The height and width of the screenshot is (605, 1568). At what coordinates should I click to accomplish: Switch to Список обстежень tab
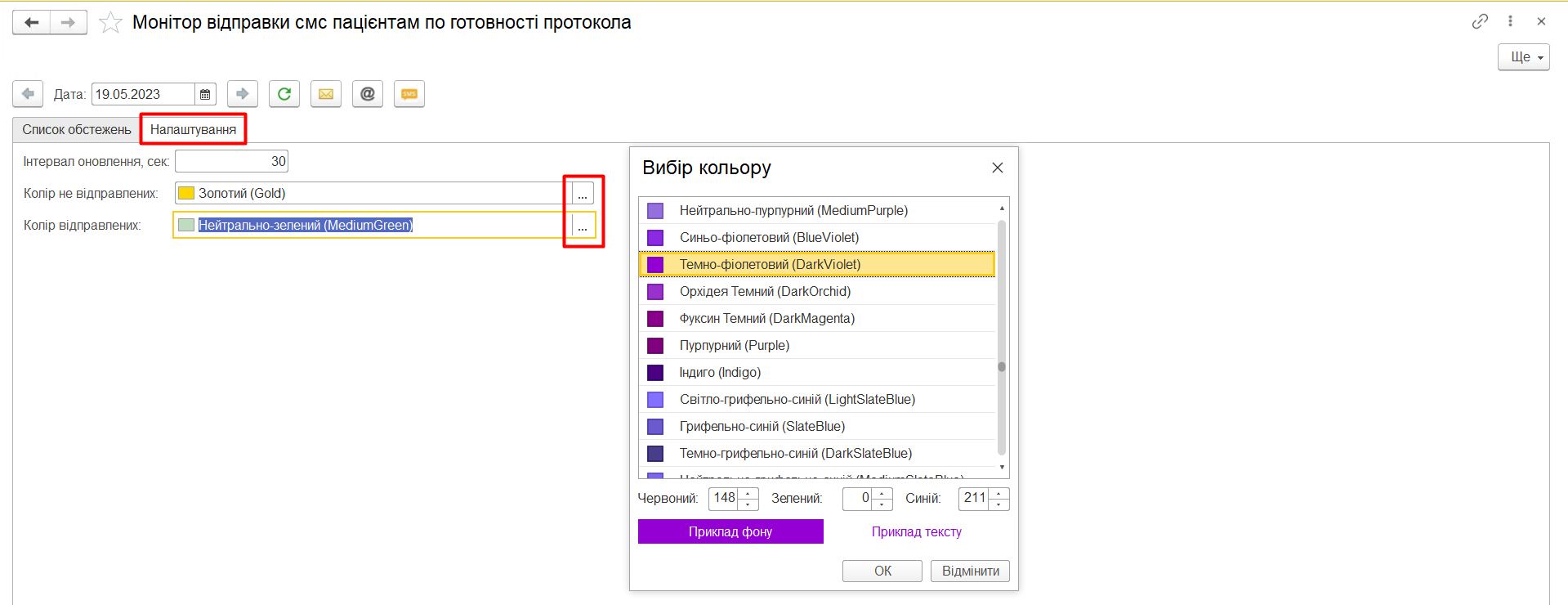click(x=77, y=130)
